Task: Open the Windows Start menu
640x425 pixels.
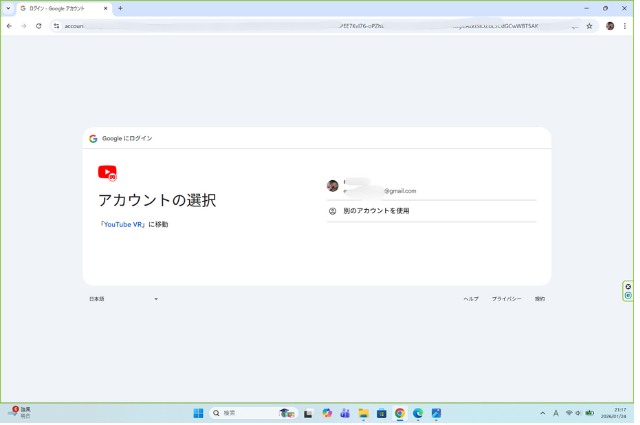Action: 198,413
